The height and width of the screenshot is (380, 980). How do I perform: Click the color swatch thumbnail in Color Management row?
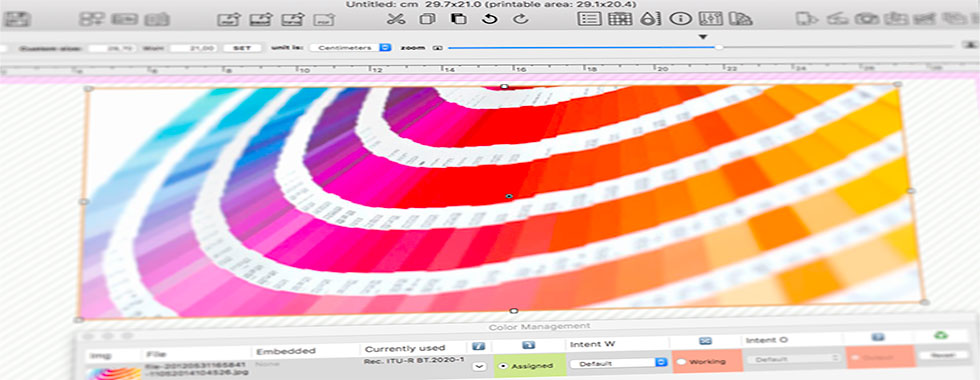(115, 374)
